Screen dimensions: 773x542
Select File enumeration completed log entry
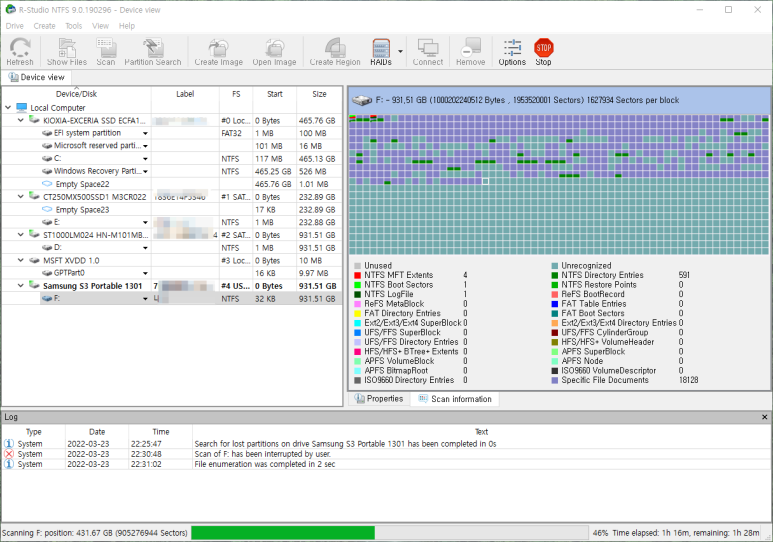[386, 464]
